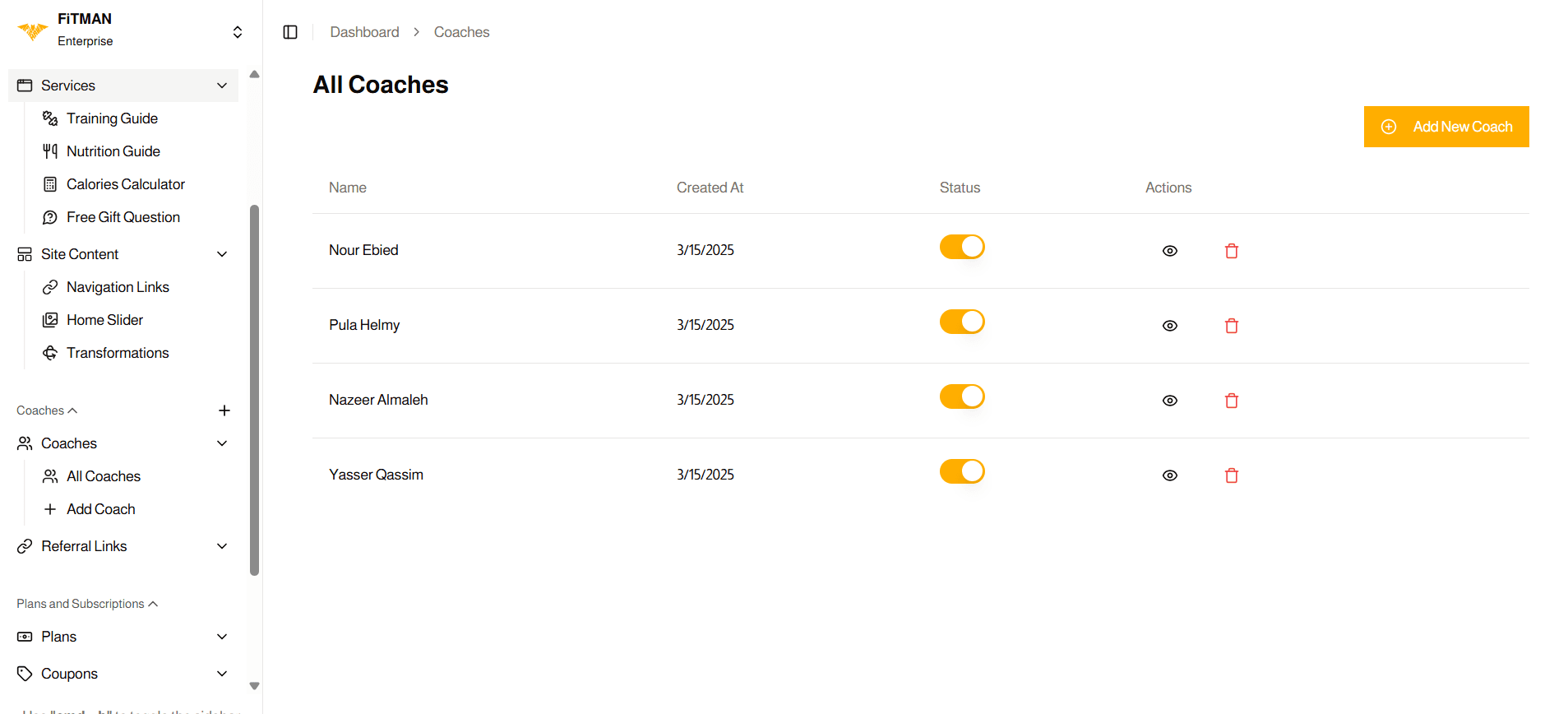Delete coach Nour Ebied with trash icon

coord(1231,251)
